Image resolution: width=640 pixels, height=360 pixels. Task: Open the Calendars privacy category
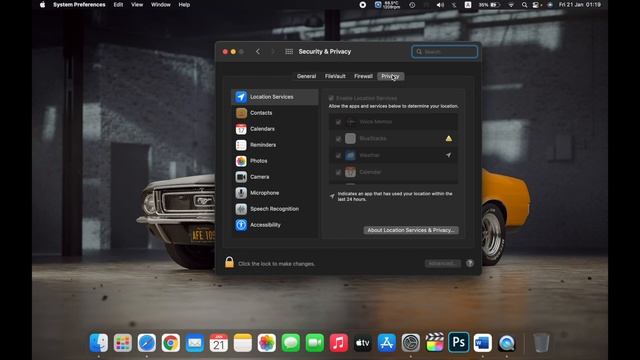coord(275,129)
